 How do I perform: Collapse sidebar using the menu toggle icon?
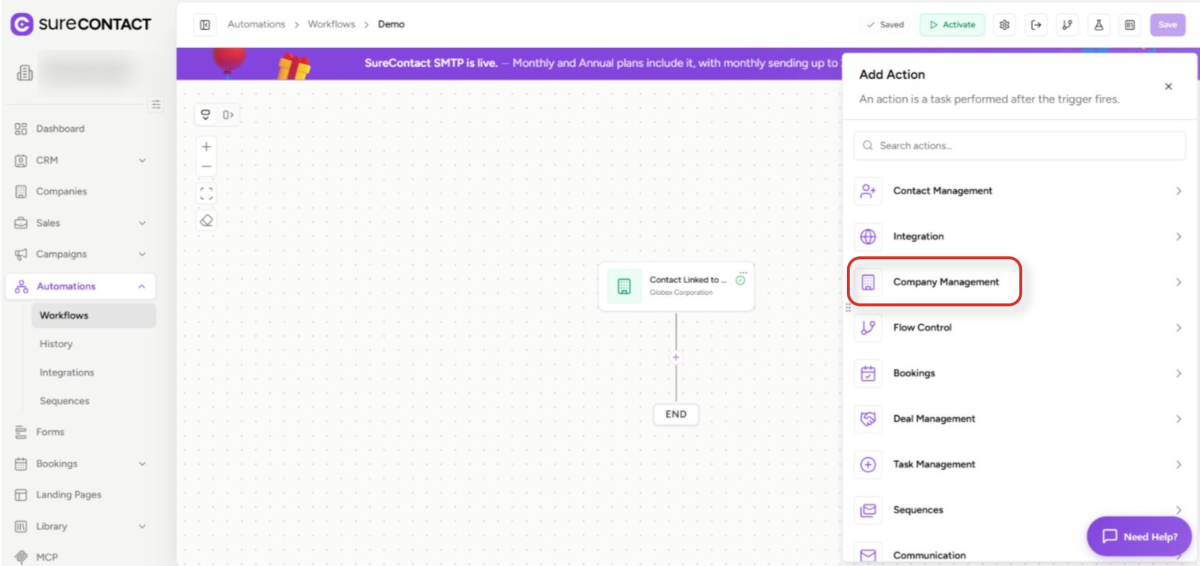click(156, 104)
